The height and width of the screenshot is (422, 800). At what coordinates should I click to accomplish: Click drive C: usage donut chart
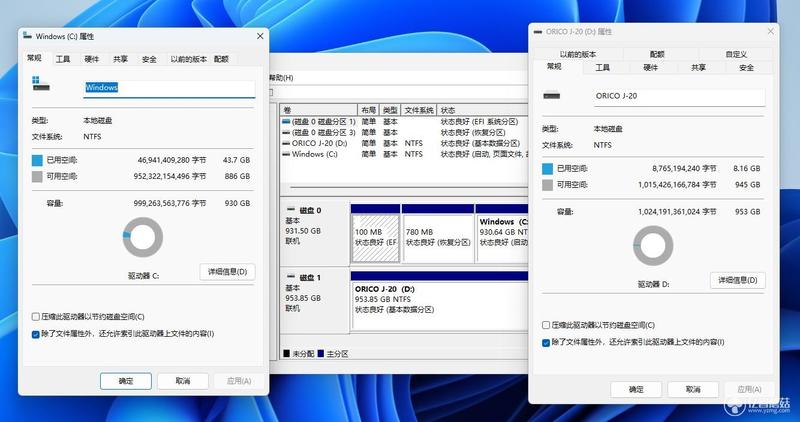coord(143,237)
